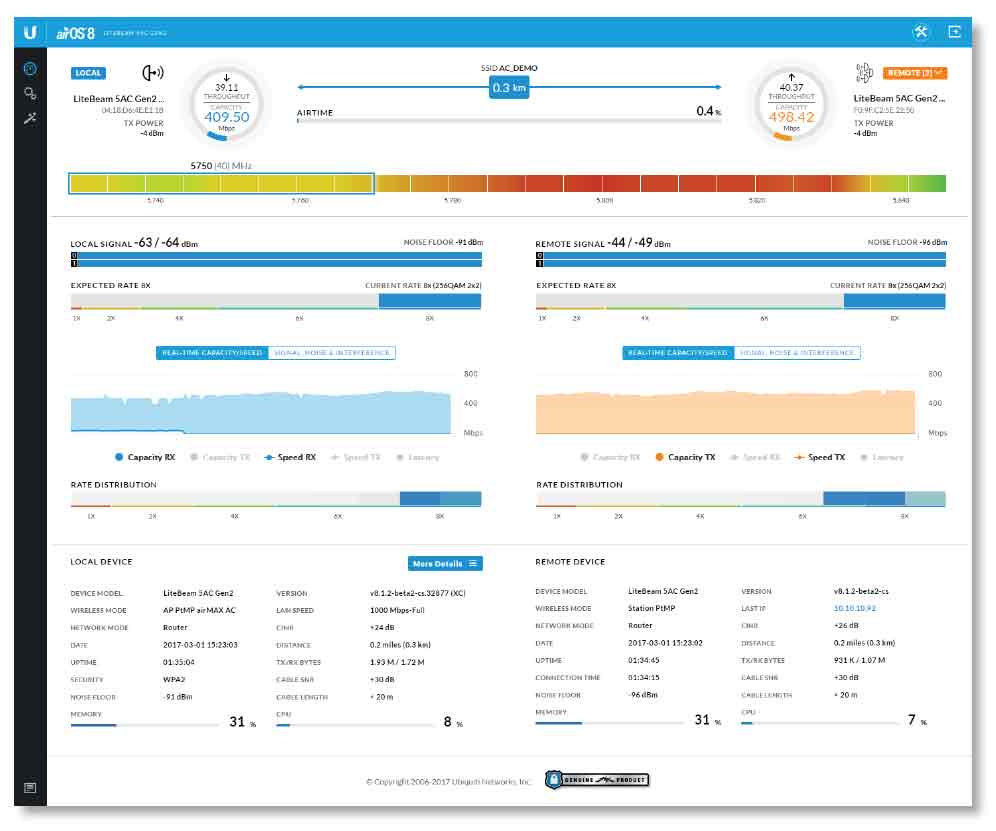
Task: Open the Tools wand icon in the sidebar
Action: [30, 119]
